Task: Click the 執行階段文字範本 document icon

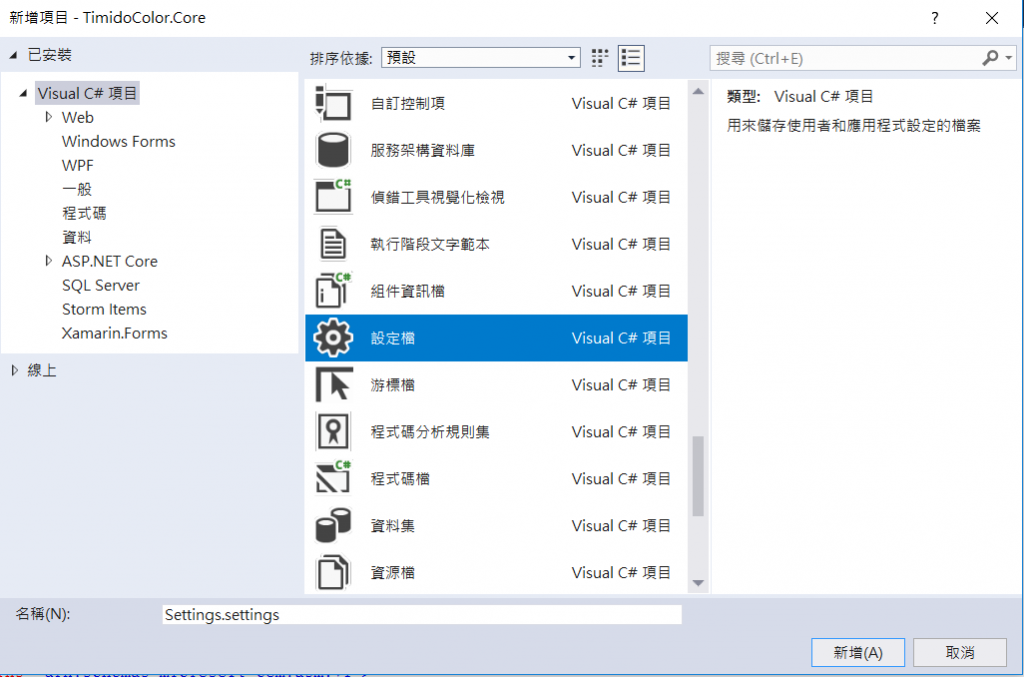Action: [334, 244]
